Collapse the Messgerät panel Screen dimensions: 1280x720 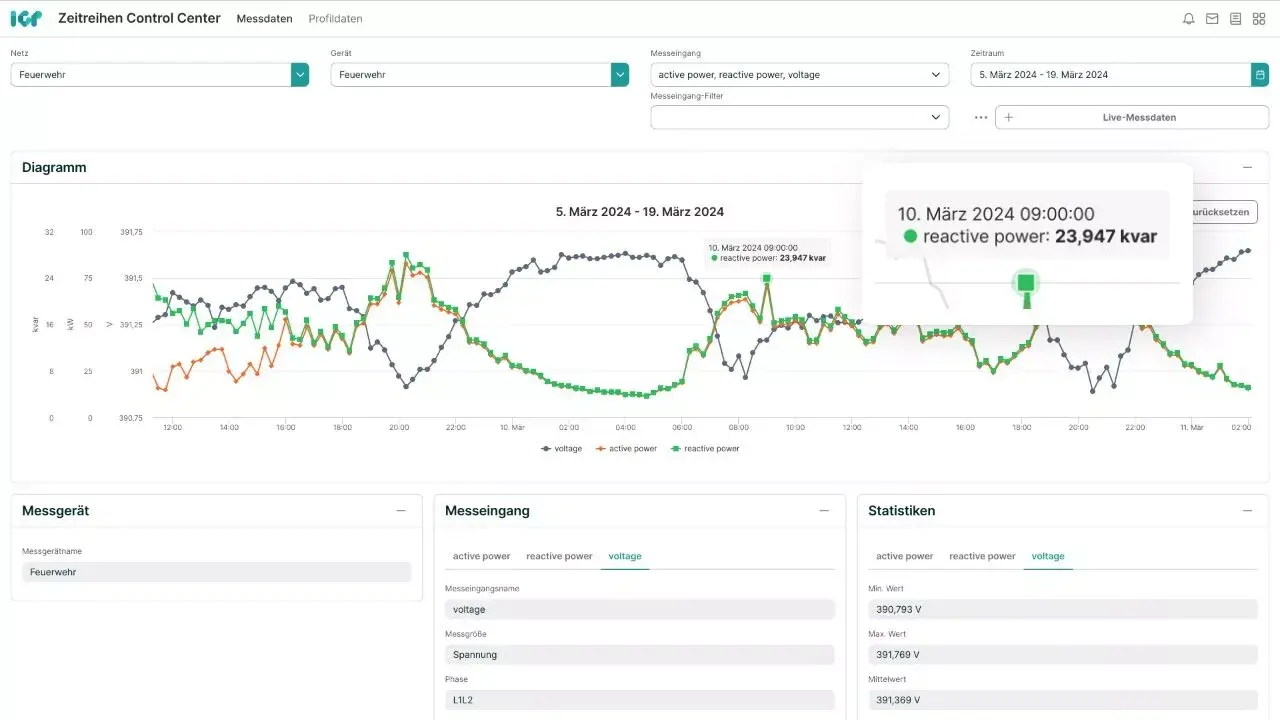click(401, 511)
